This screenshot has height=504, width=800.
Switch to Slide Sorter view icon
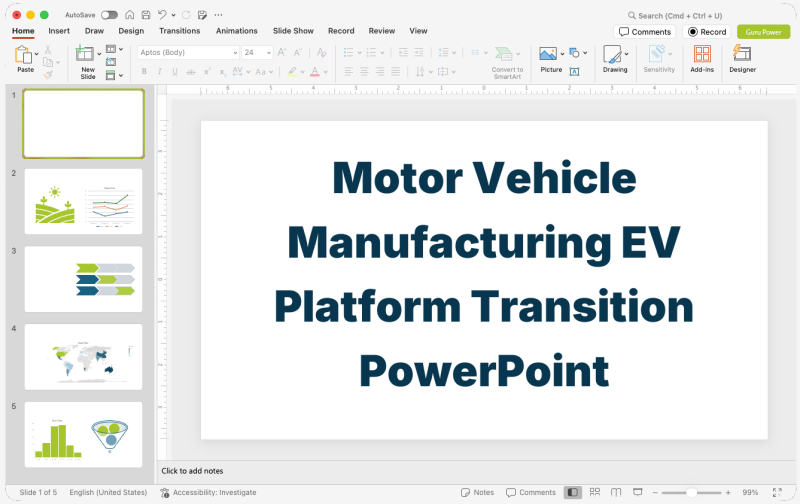click(x=595, y=492)
